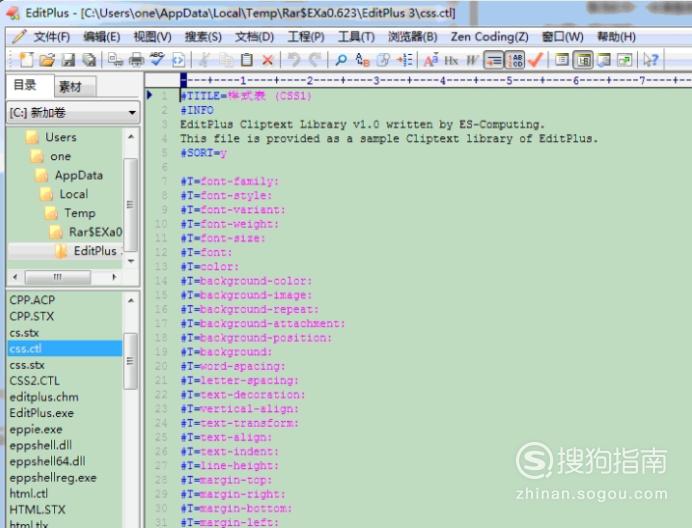The width and height of the screenshot is (692, 528).
Task: Undo the last edit
Action: [x=294, y=60]
